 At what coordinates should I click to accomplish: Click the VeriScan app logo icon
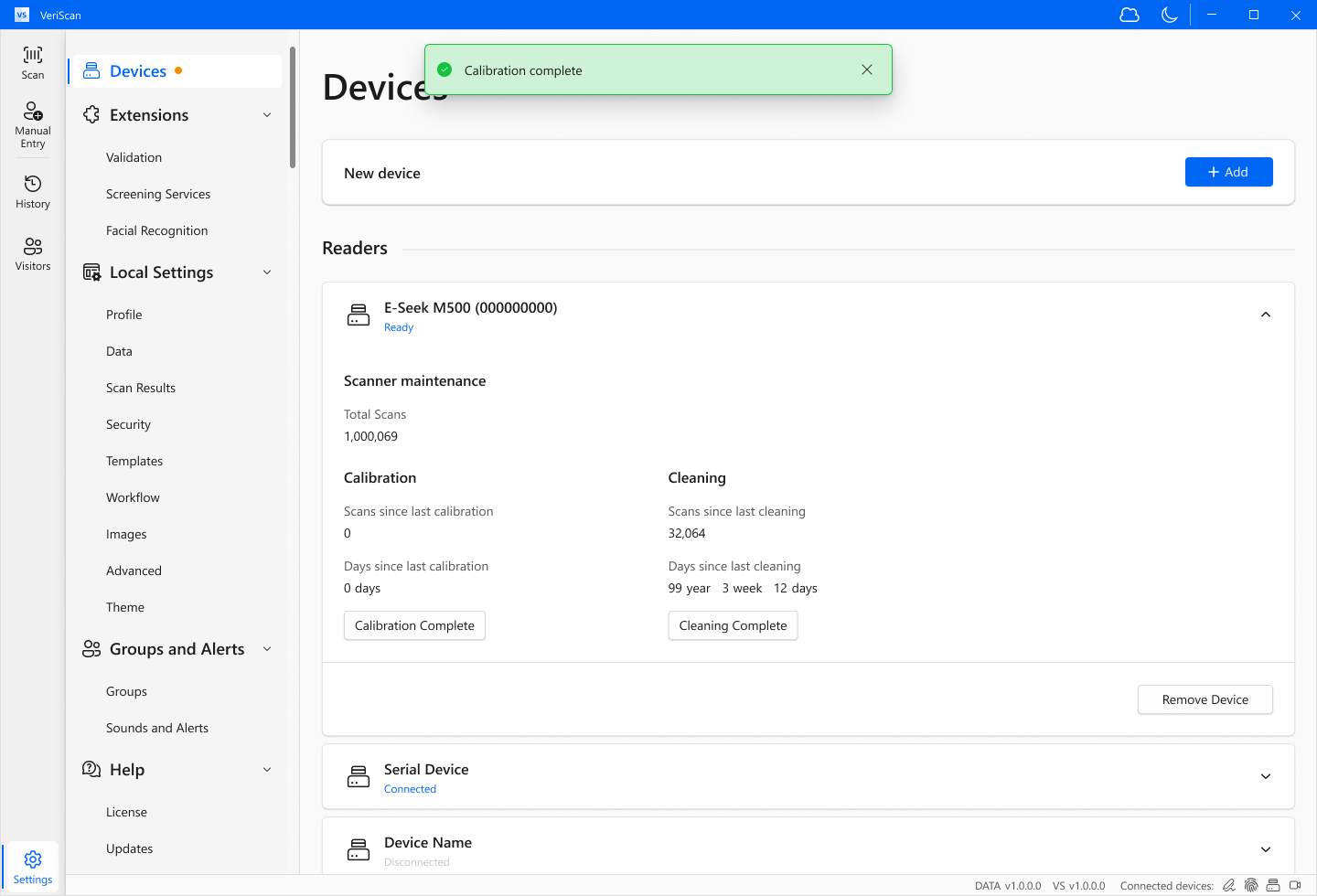22,15
